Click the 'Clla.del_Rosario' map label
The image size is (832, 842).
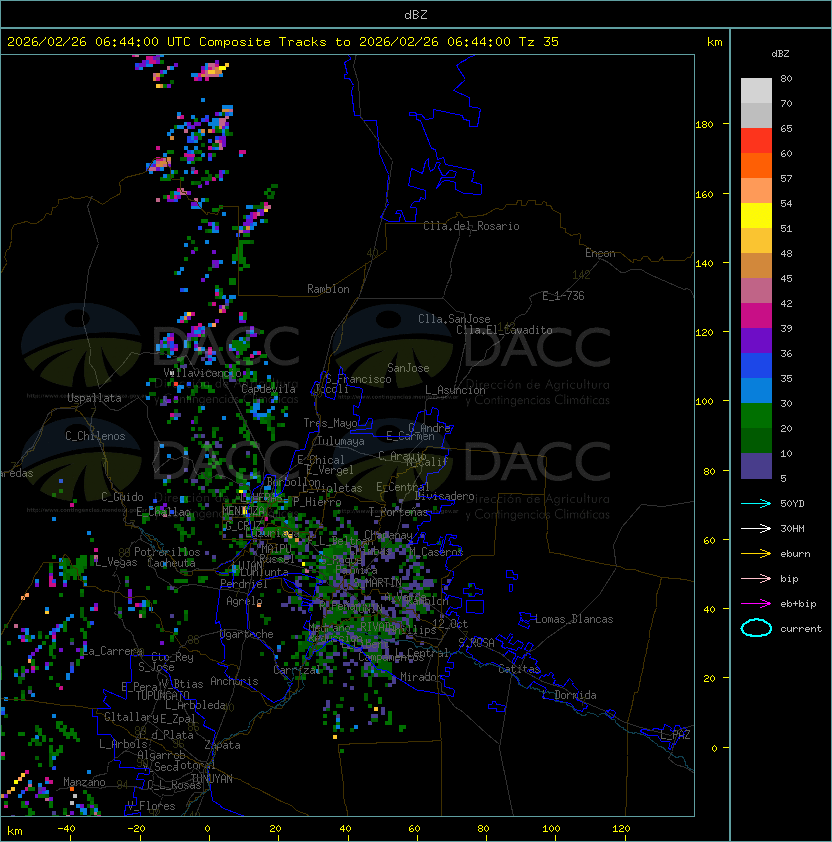[471, 226]
